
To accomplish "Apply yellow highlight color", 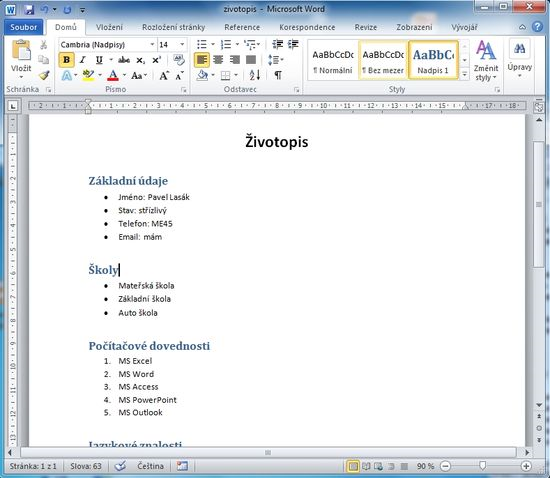I will pyautogui.click(x=88, y=75).
